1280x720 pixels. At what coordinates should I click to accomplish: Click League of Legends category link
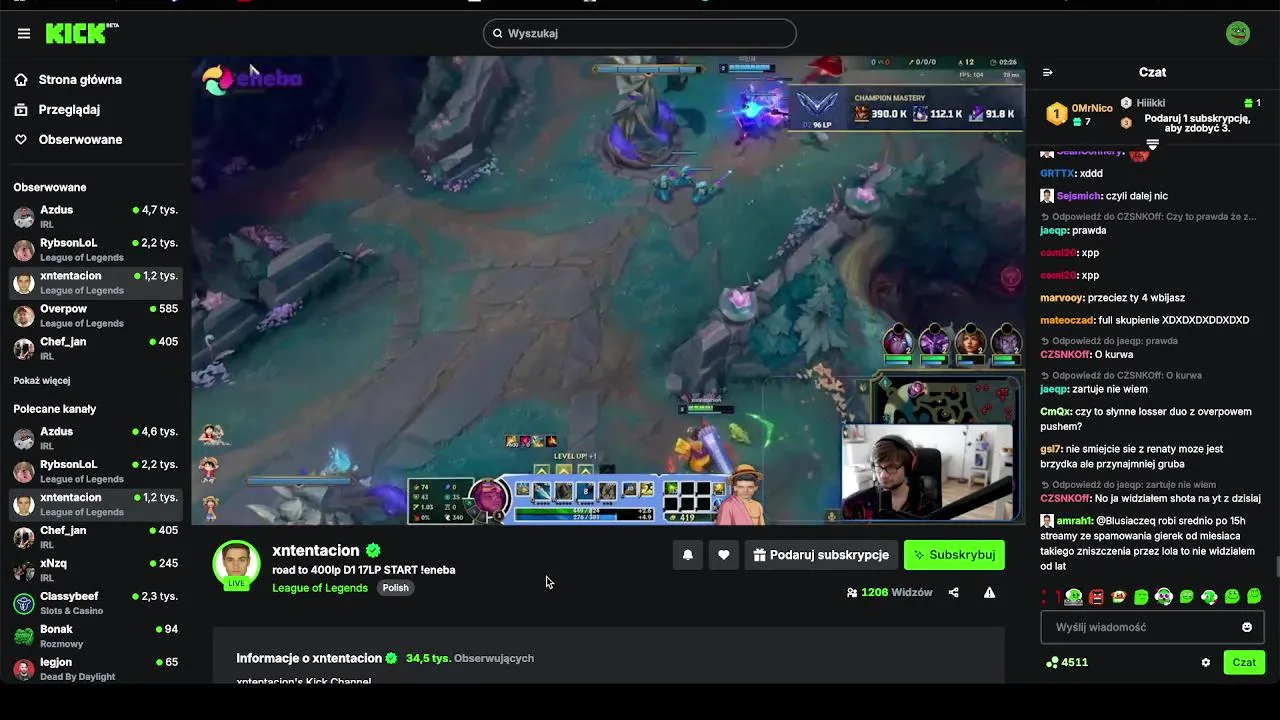(x=320, y=588)
